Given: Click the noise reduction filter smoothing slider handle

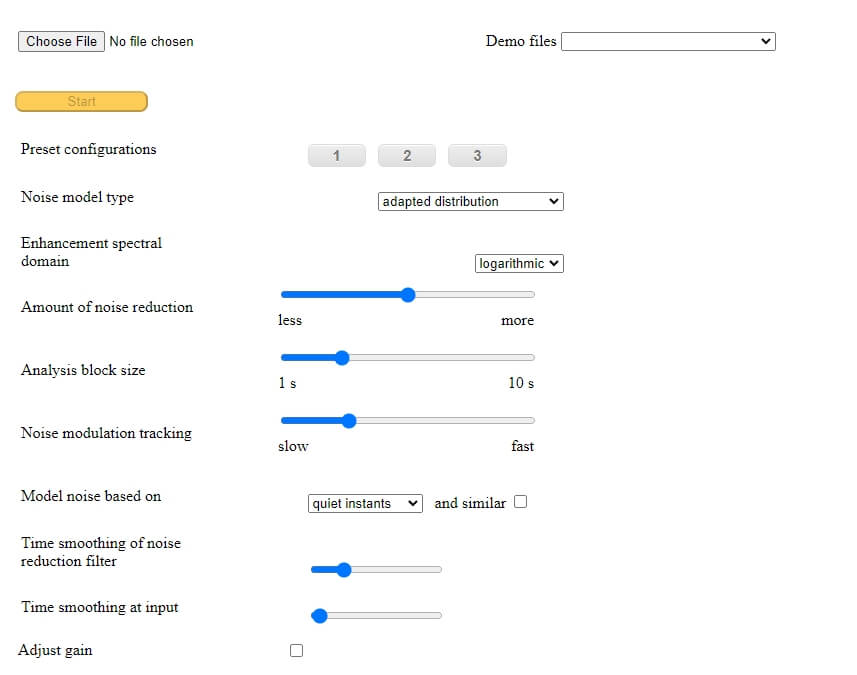Looking at the screenshot, I should pyautogui.click(x=344, y=570).
